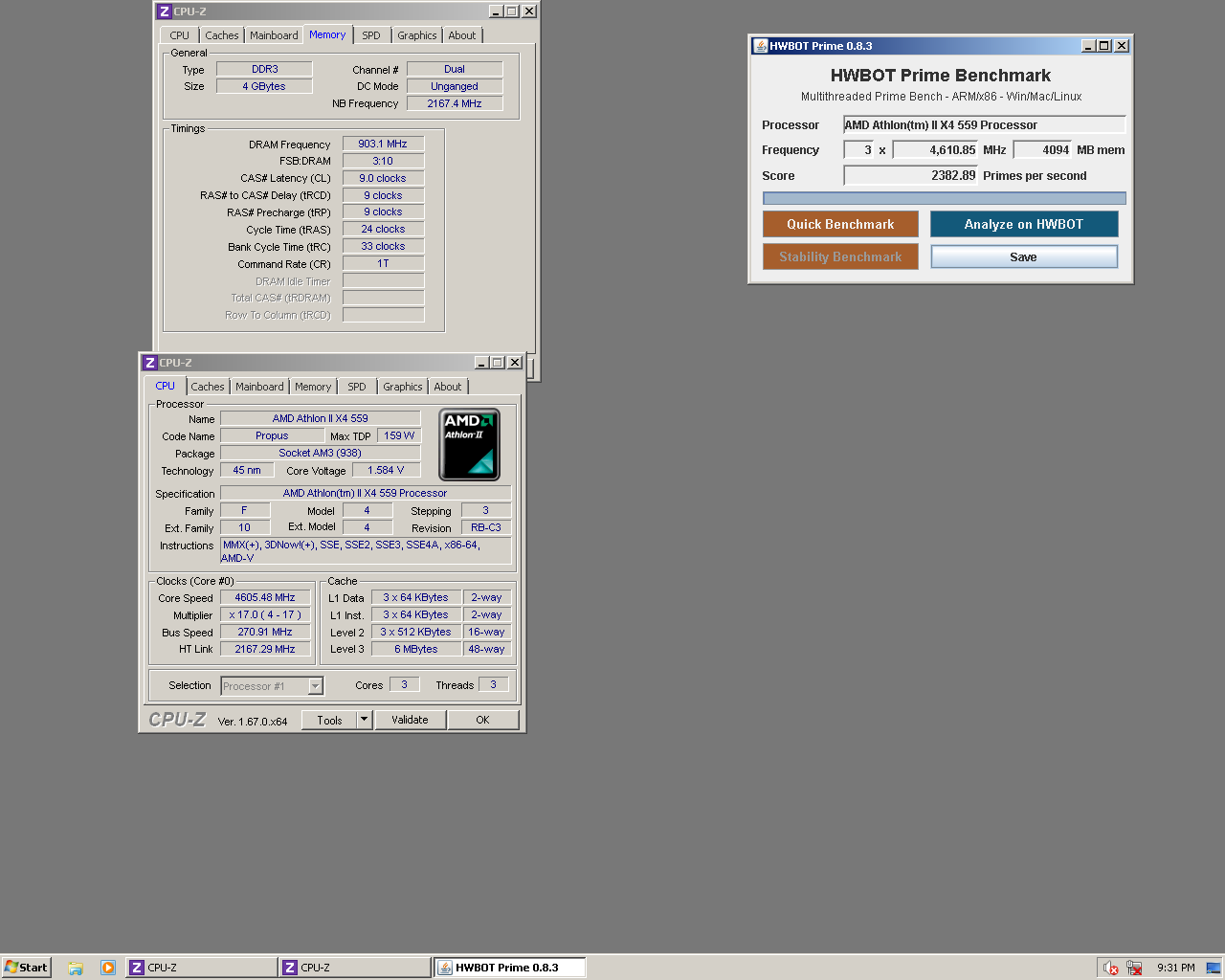1225x980 pixels.
Task: Click the HWBOT Prime title bar Java icon
Action: [x=760, y=46]
